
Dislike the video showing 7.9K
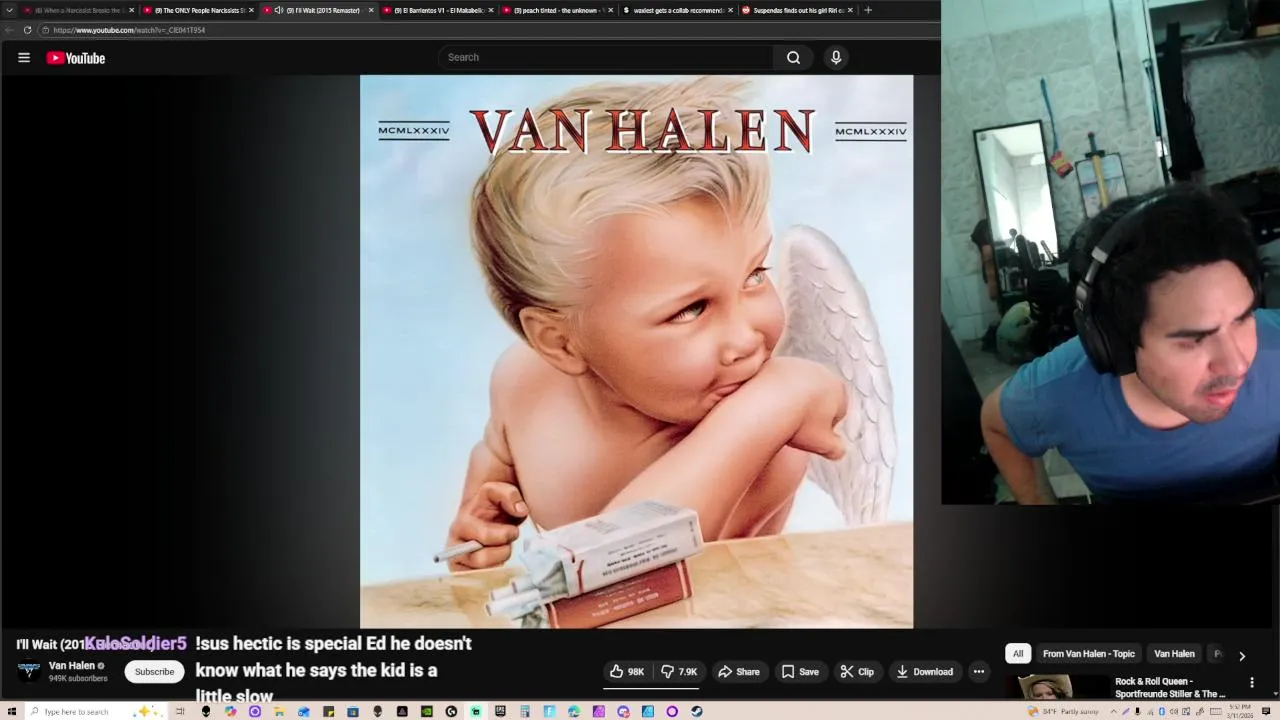(x=679, y=672)
